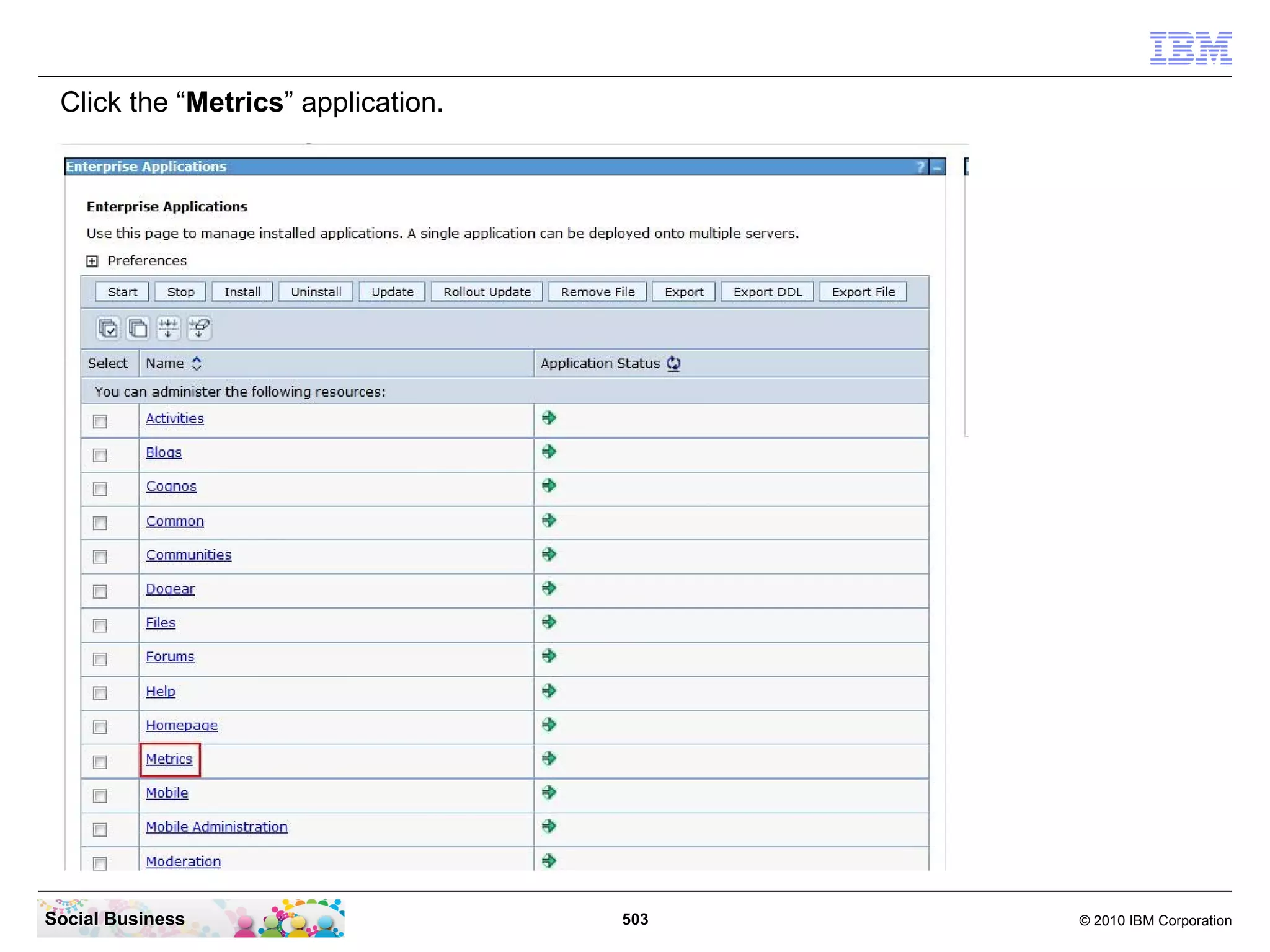Click the Common started status arrow
The width and height of the screenshot is (1270, 952).
[549, 520]
